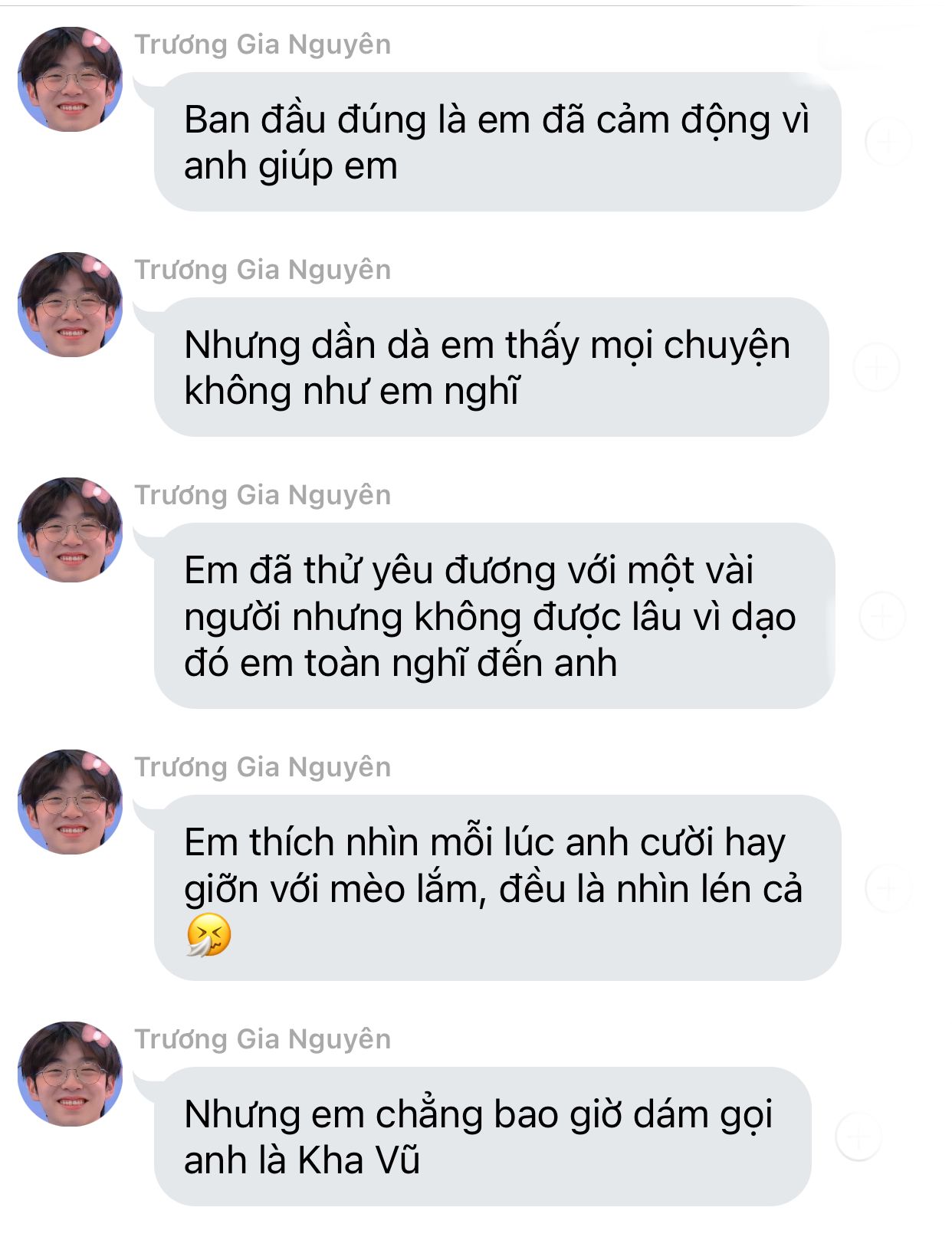This screenshot has width=952, height=1240.
Task: Click sender name above "Em thích nhìn" message
Action: tap(263, 767)
